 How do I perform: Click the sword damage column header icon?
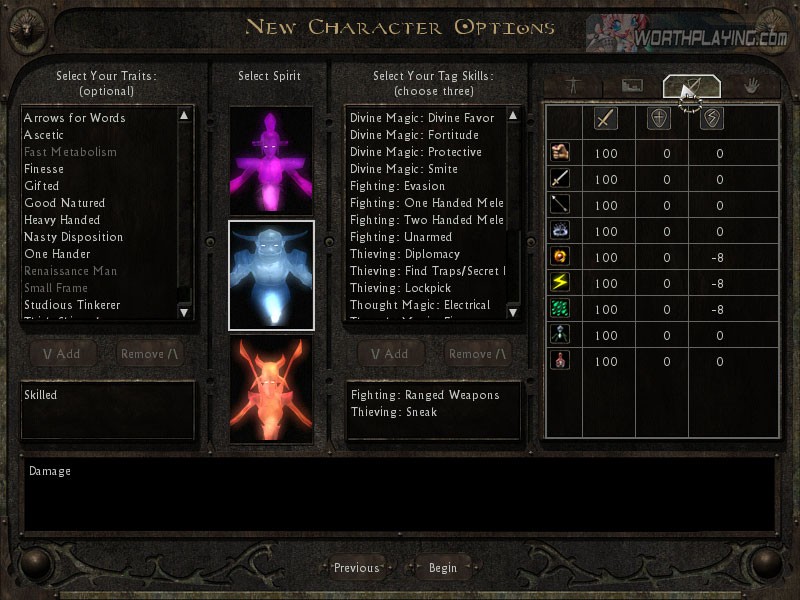coord(606,119)
